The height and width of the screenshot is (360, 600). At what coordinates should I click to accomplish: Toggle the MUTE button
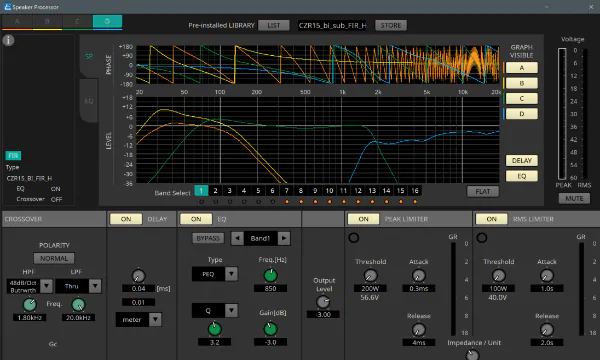point(574,199)
